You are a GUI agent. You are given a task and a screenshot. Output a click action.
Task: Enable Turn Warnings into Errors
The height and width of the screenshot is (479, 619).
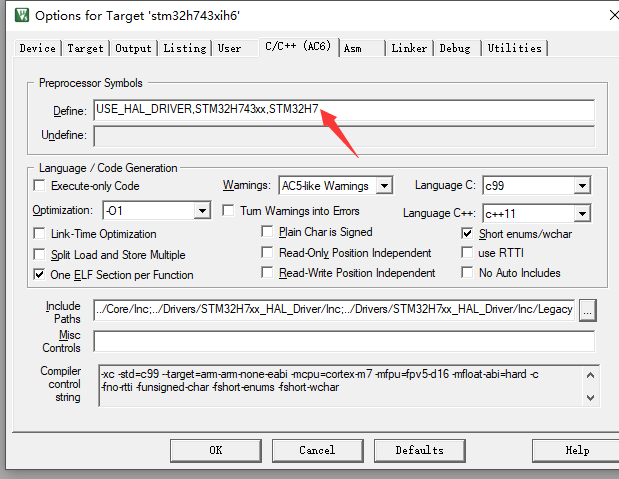click(x=228, y=211)
